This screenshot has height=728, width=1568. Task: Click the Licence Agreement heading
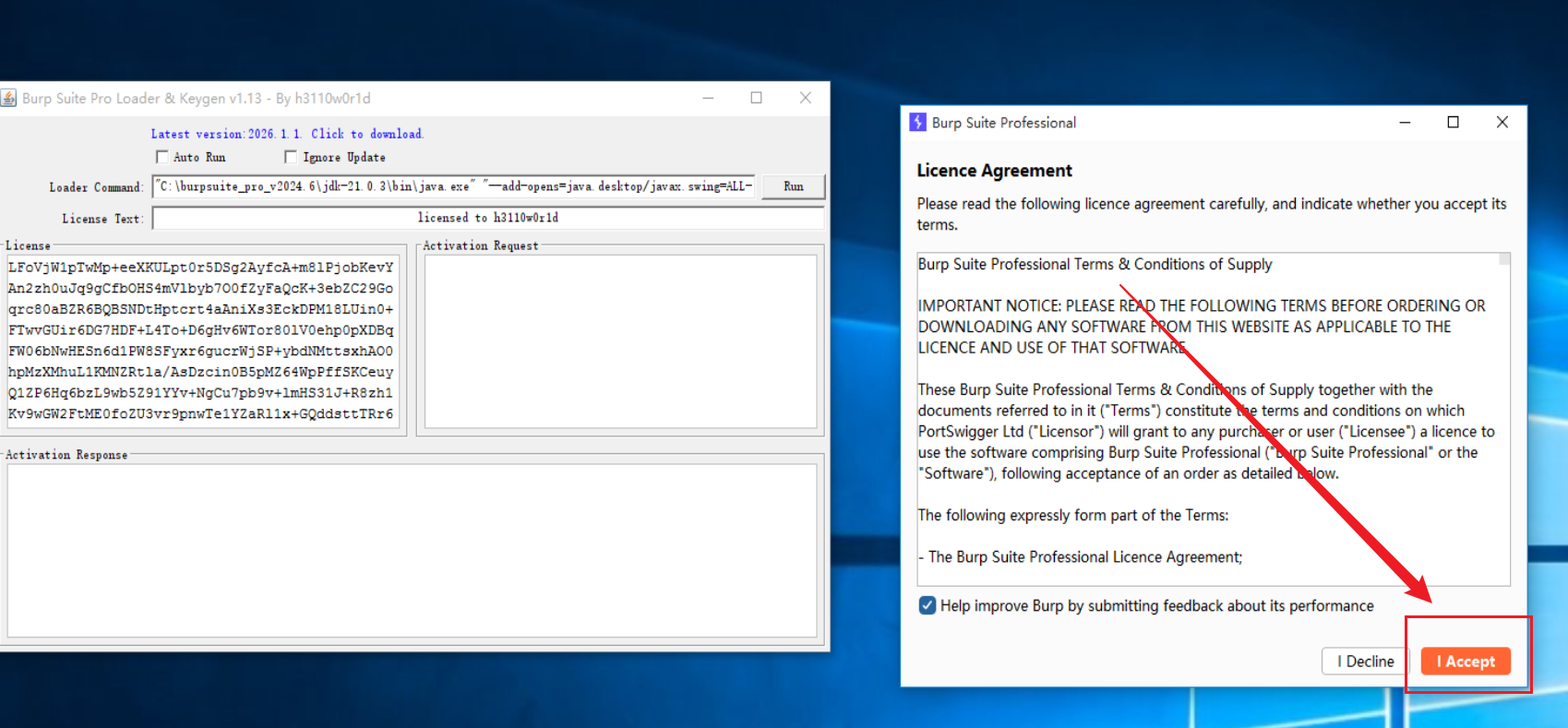(x=994, y=171)
